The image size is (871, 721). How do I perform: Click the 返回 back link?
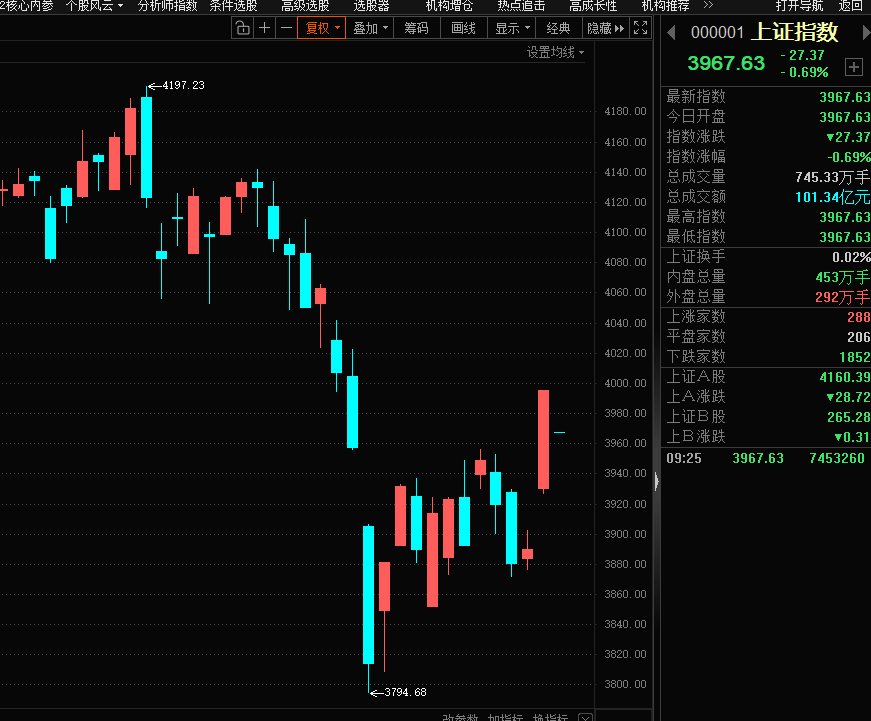[850, 6]
